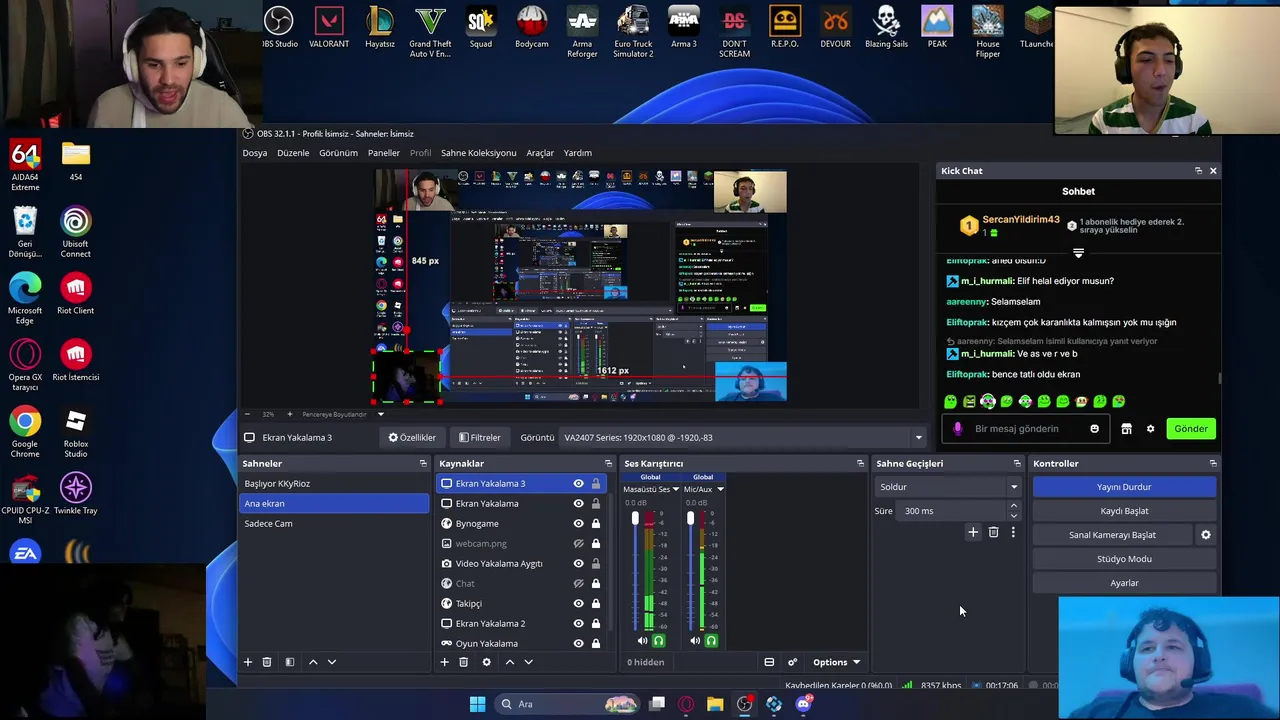The width and height of the screenshot is (1280, 720).
Task: Pop out the Ses Karıştırıcı dock panel
Action: coord(860,464)
